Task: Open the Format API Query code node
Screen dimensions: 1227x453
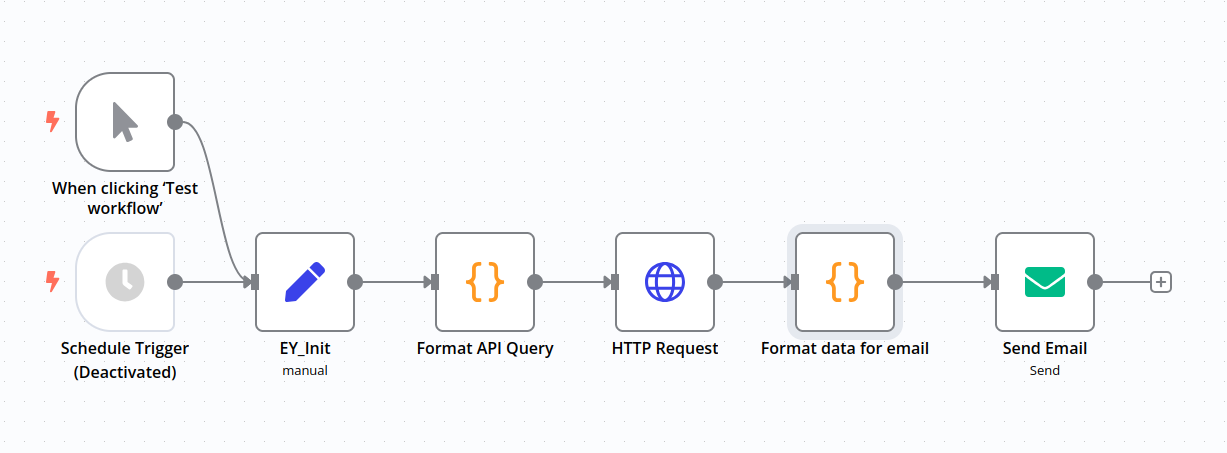Action: 485,282
